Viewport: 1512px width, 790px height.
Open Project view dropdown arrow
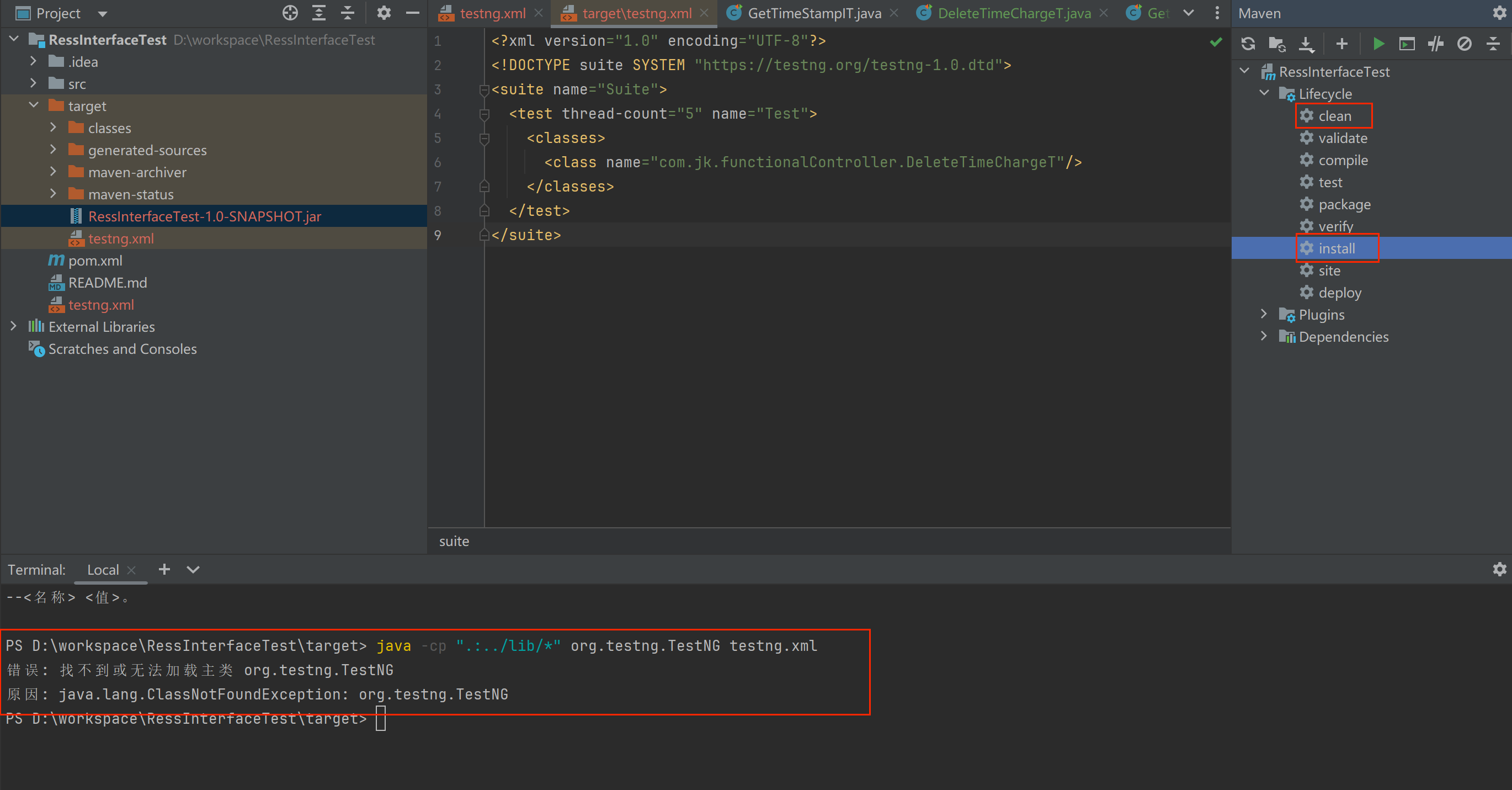103,13
